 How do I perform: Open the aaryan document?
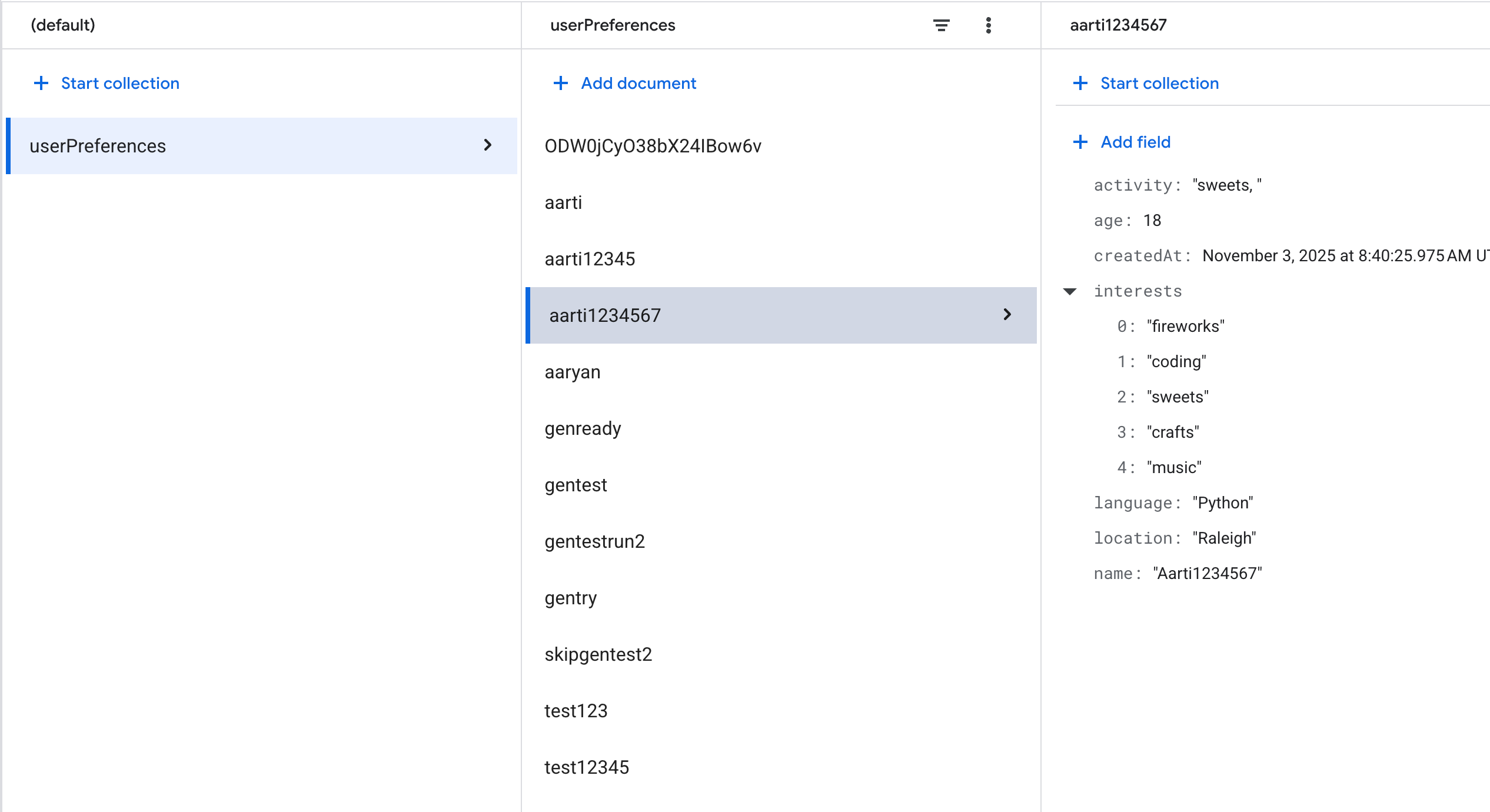point(573,372)
